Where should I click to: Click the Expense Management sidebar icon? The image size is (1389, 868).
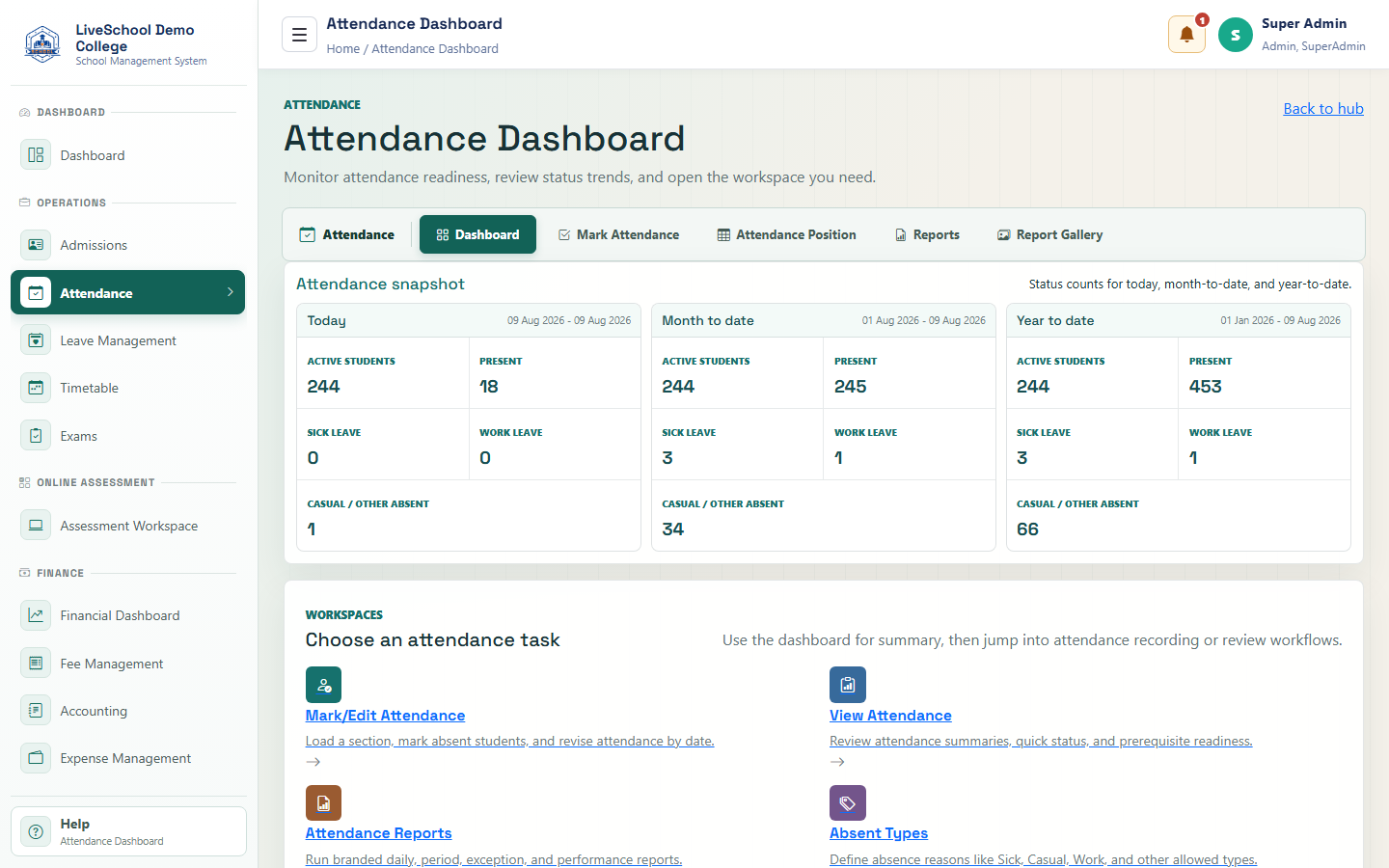click(36, 758)
